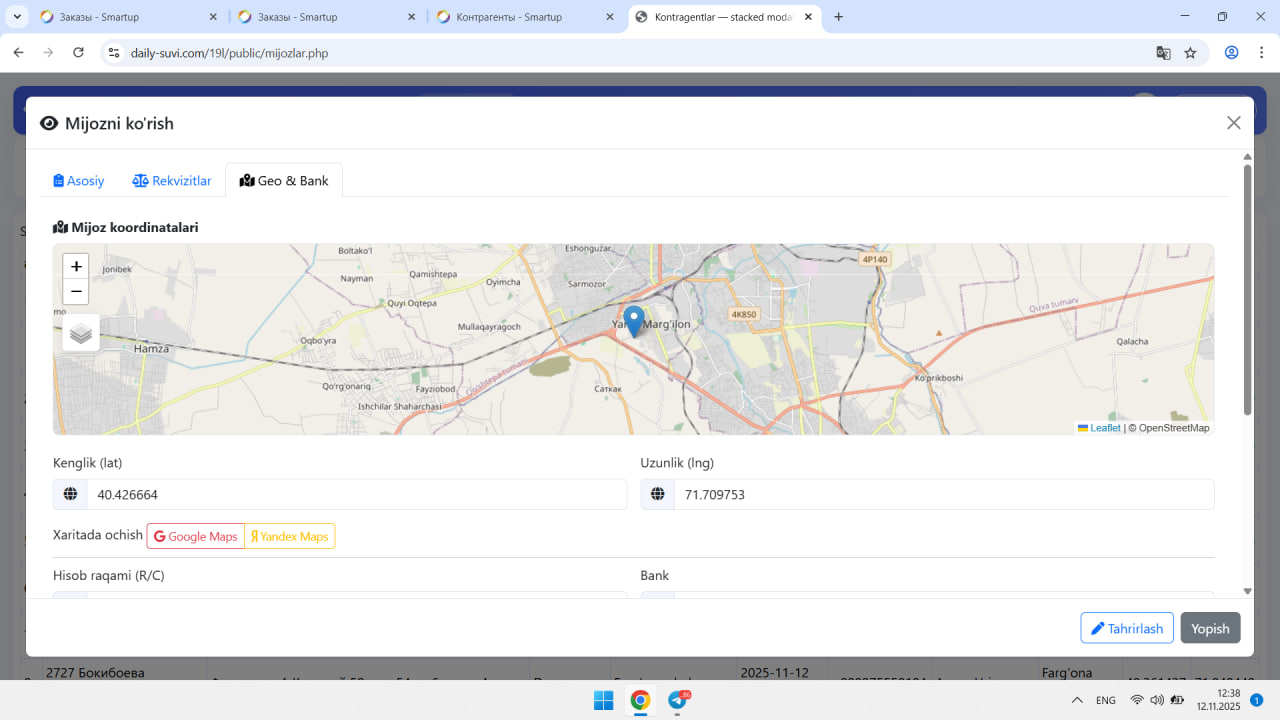1280x720 pixels.
Task: Click the Google Translate icon in address bar
Action: tap(1163, 53)
